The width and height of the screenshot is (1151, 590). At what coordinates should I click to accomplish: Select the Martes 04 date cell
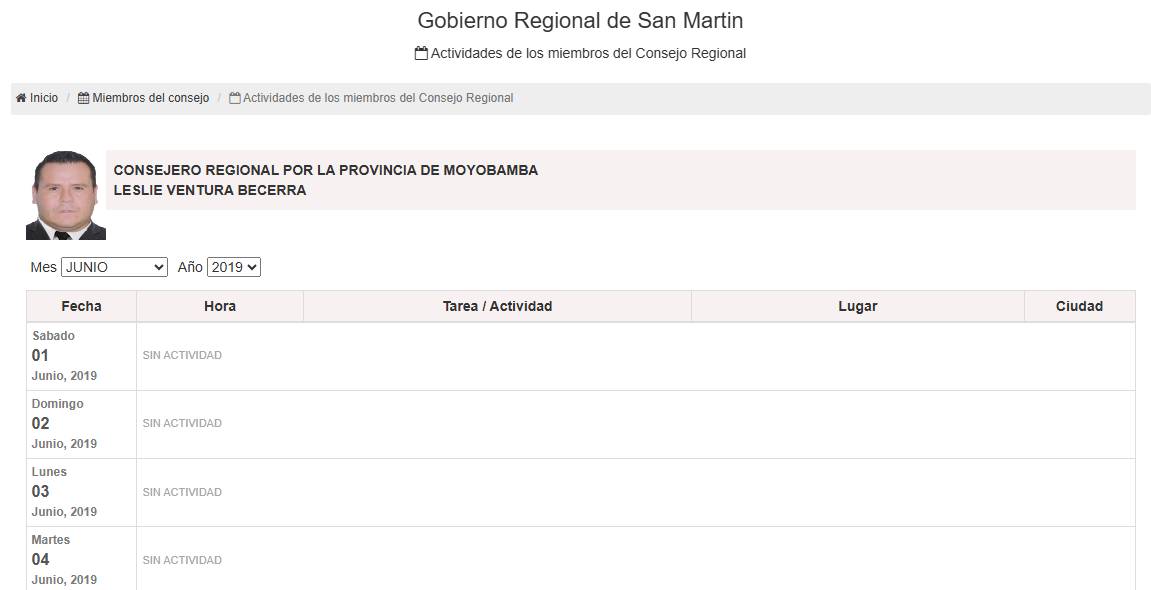click(81, 559)
